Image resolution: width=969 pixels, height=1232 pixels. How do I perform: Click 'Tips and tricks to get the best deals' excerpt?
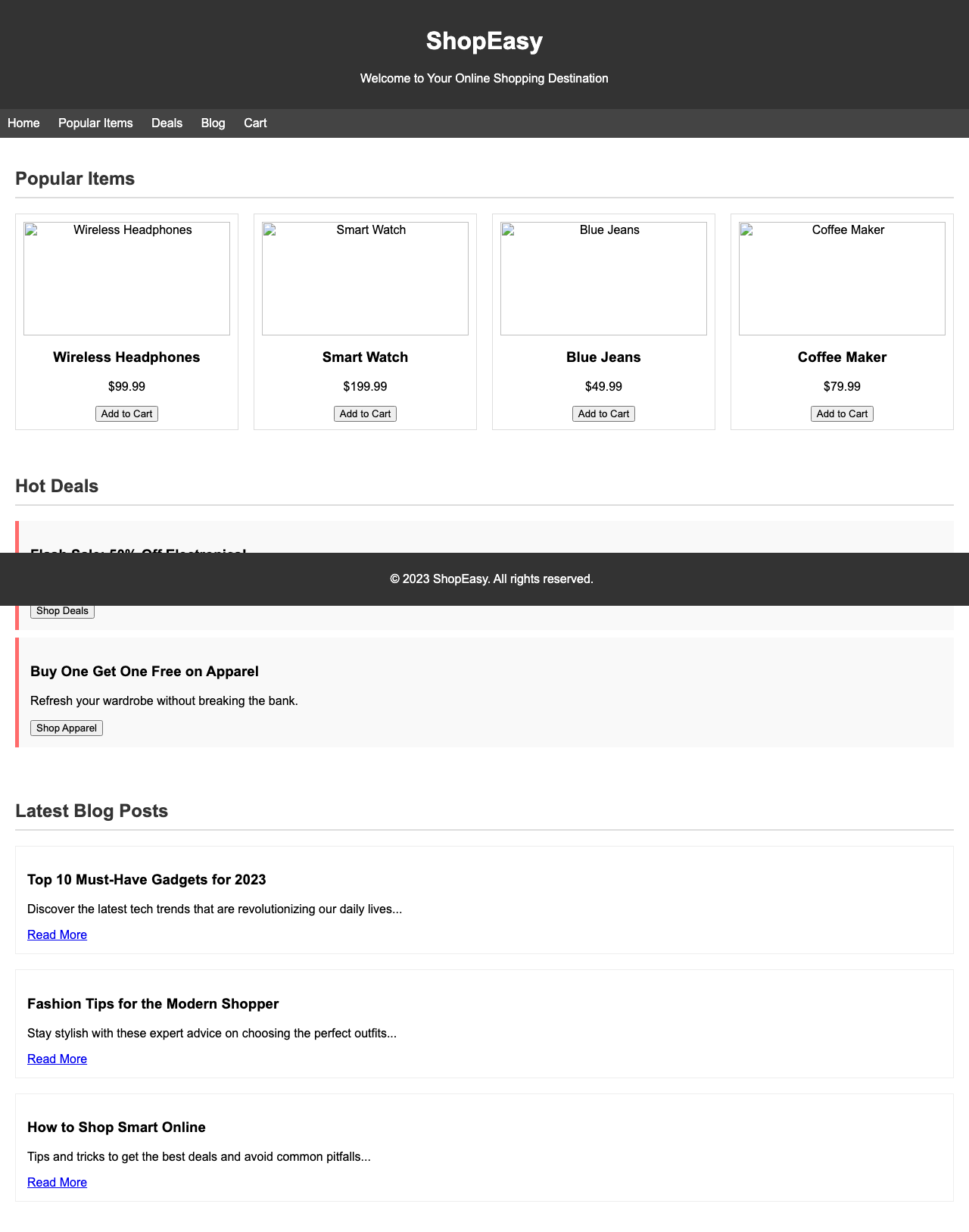199,1157
